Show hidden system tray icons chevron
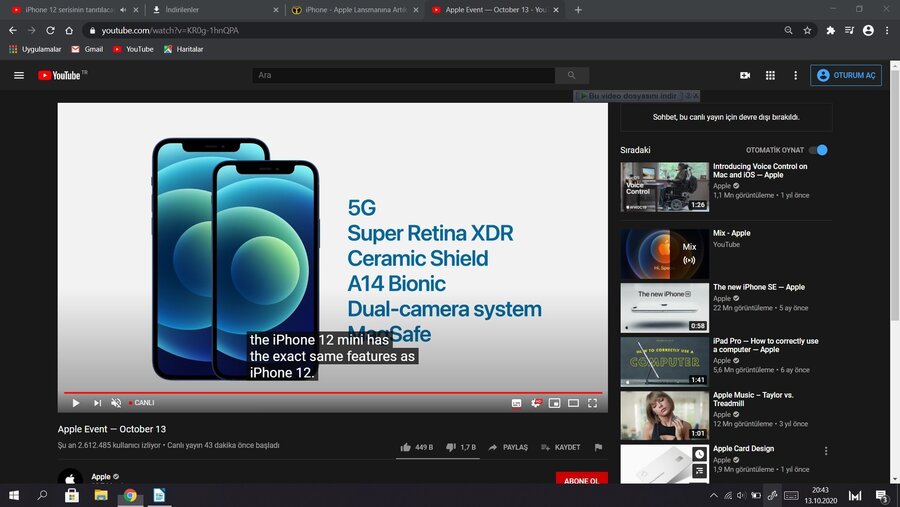The height and width of the screenshot is (507, 900). pyautogui.click(x=713, y=496)
